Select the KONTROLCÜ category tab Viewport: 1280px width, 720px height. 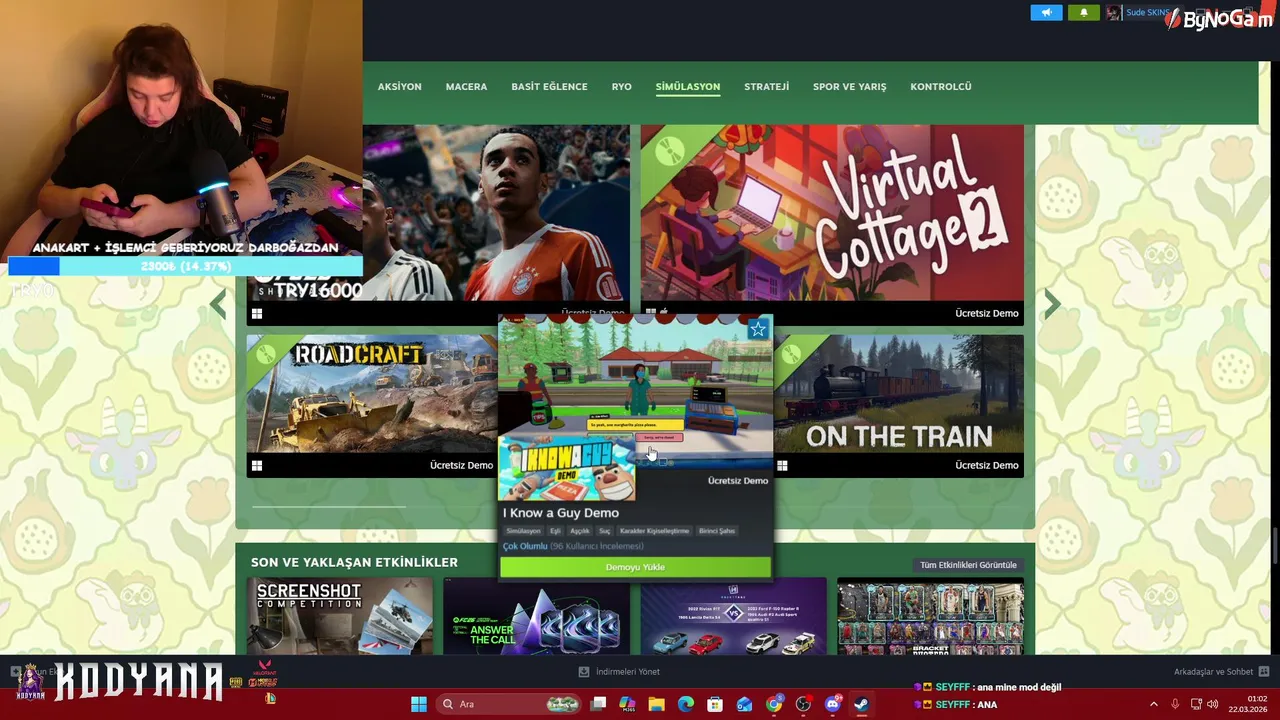pos(941,87)
